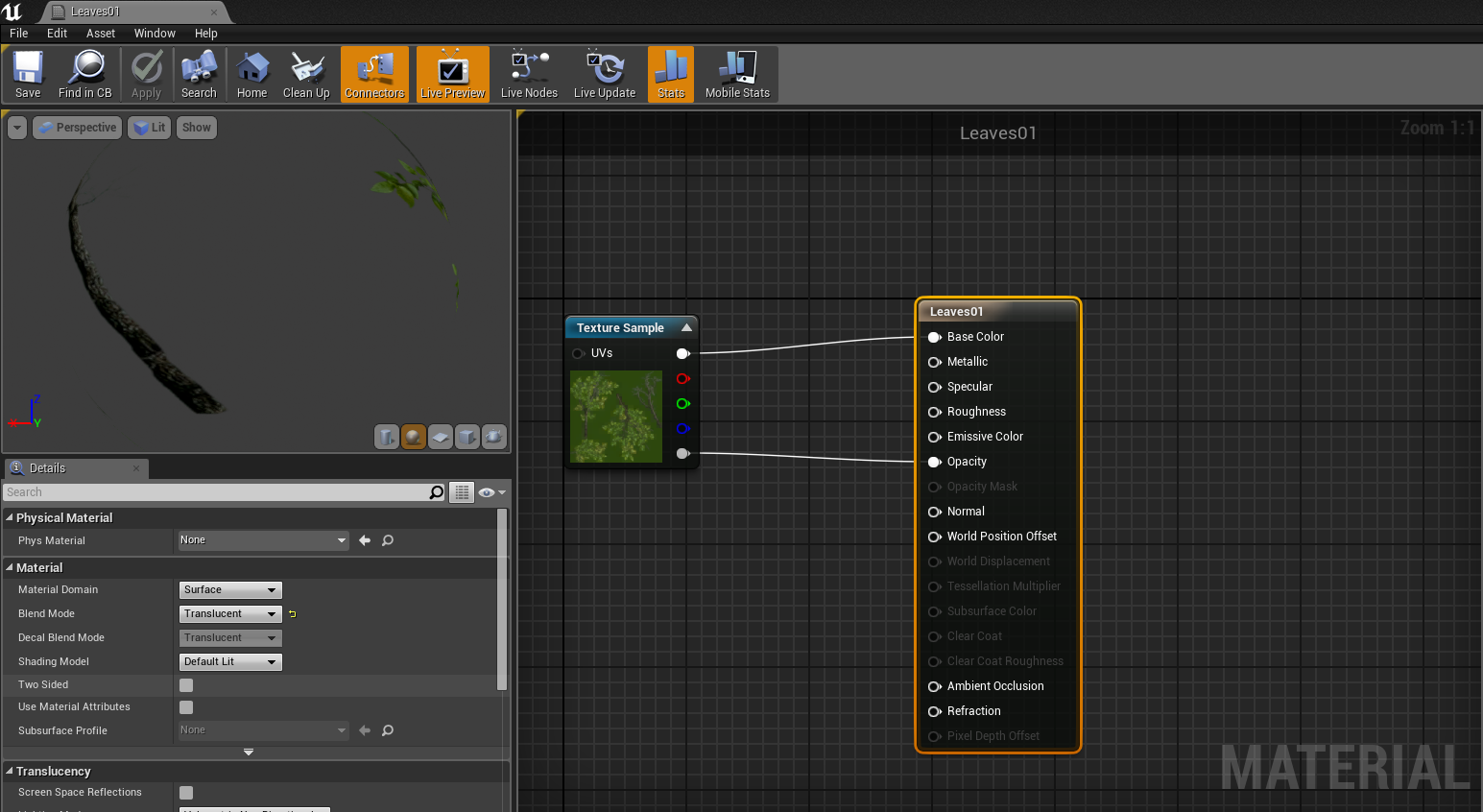Select the teapot preview mesh shape
This screenshot has height=812, width=1483.
coord(493,437)
